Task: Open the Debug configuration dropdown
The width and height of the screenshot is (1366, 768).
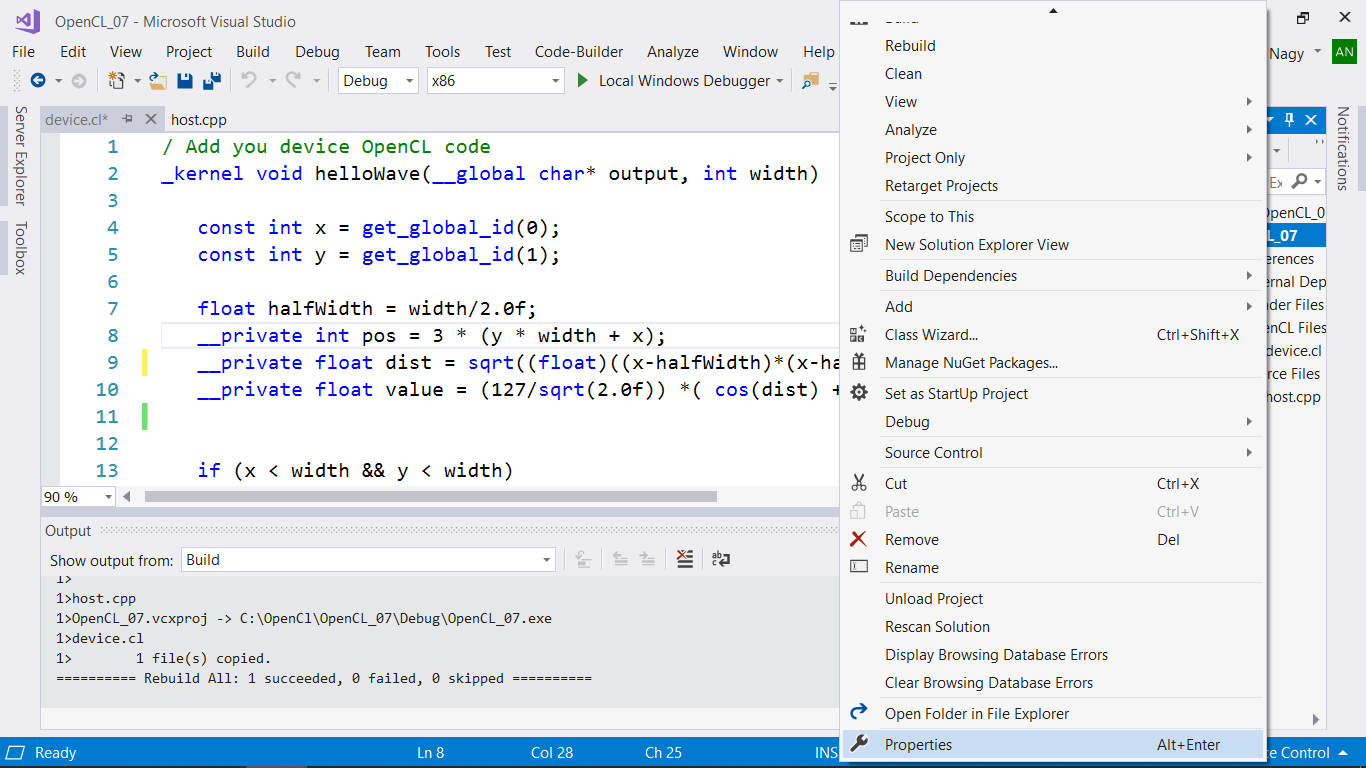Action: (379, 81)
